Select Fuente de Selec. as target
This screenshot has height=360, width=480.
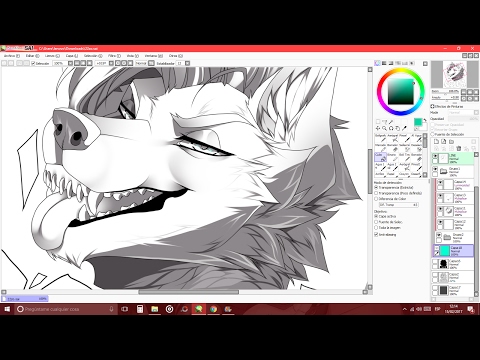click(x=388, y=222)
